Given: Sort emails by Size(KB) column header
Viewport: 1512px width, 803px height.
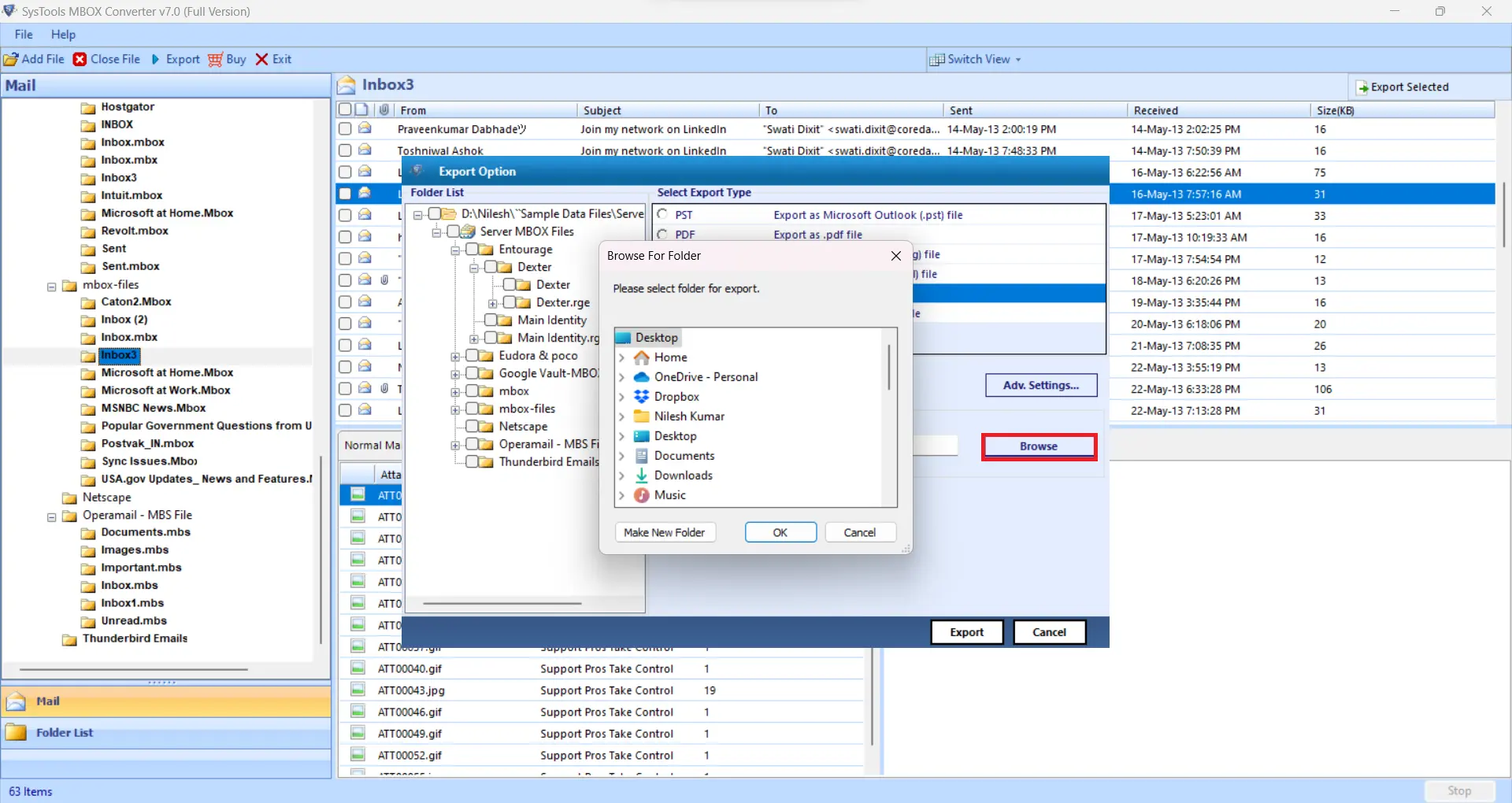Looking at the screenshot, I should point(1402,110).
